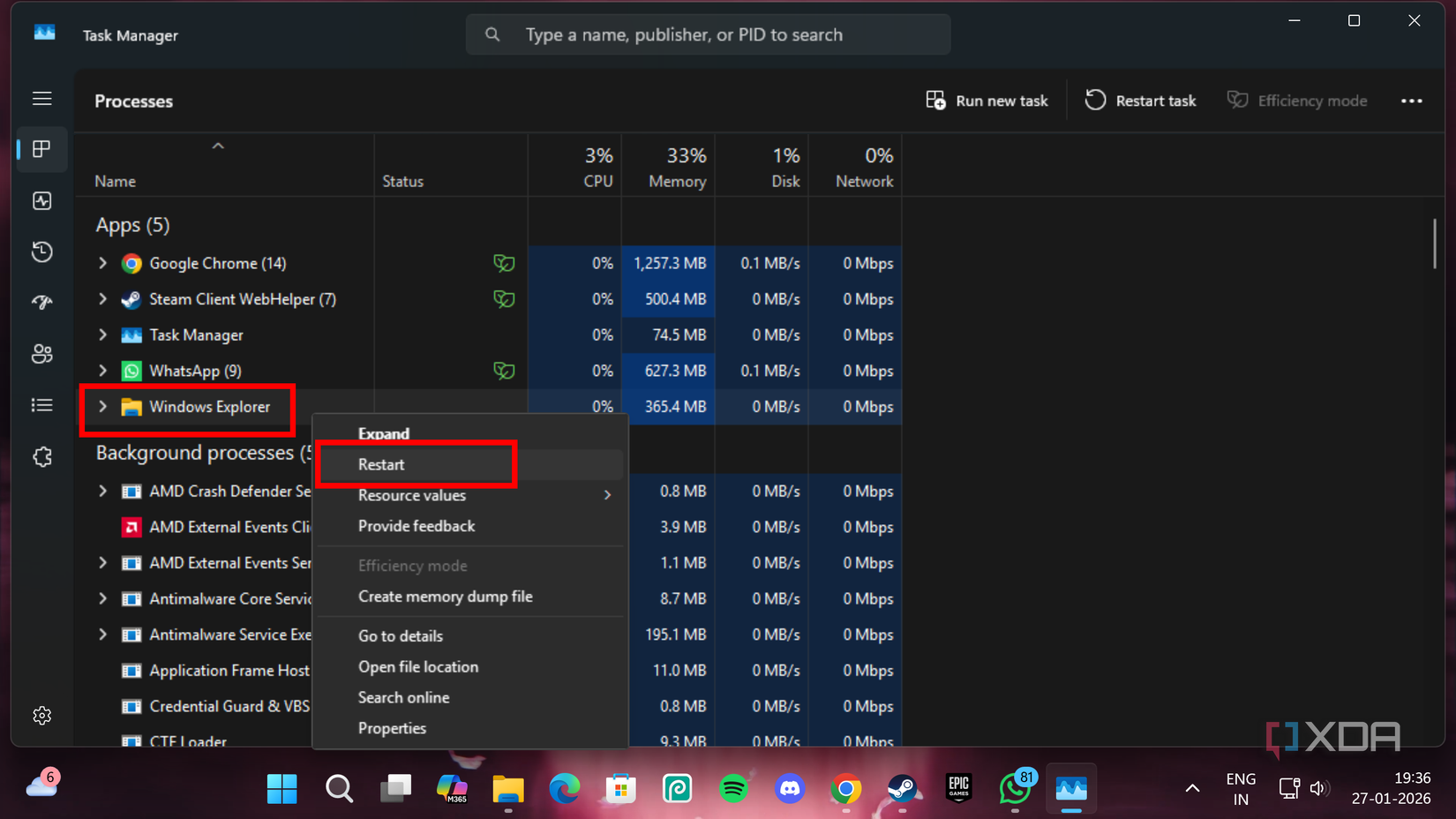Select Search online menu entry
Viewport: 1456px width, 819px height.
(x=469, y=697)
